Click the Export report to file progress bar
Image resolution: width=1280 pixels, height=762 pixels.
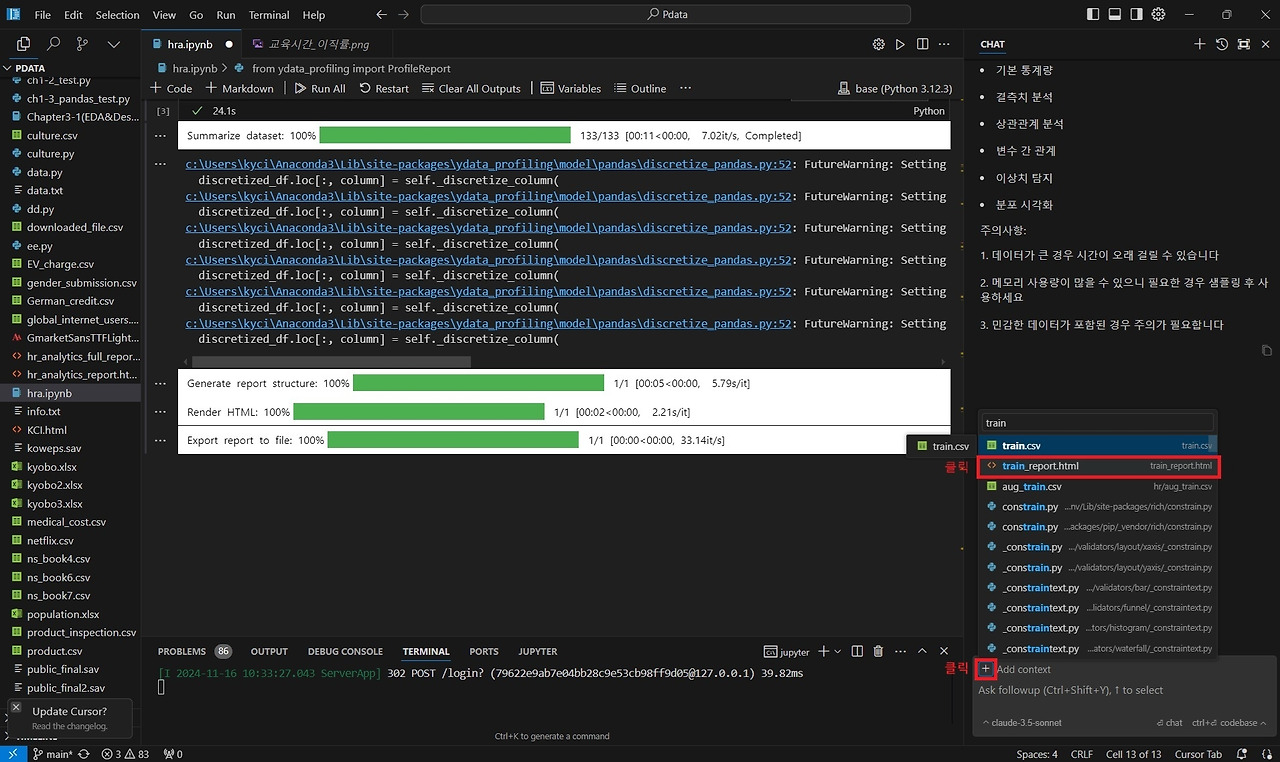453,440
